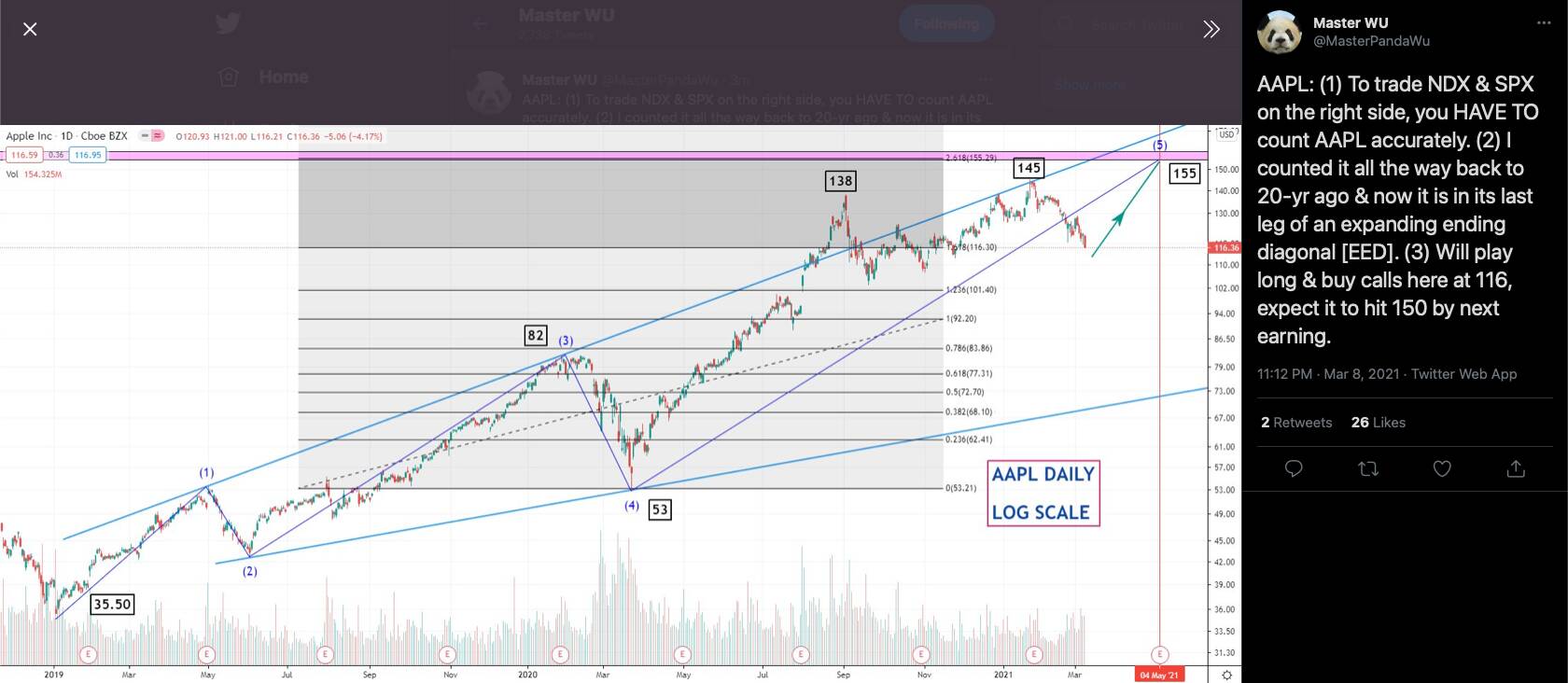The image size is (1568, 683).
Task: Click the Twitter bird logo
Action: coord(228,23)
